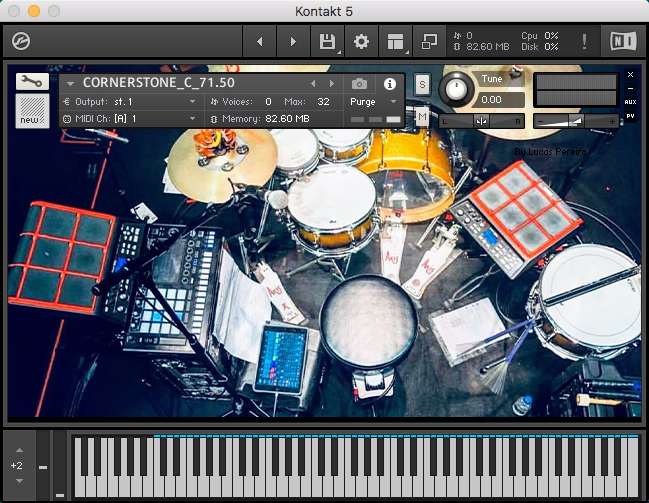Show instrument info with the i button
649x503 pixels.
tap(389, 84)
